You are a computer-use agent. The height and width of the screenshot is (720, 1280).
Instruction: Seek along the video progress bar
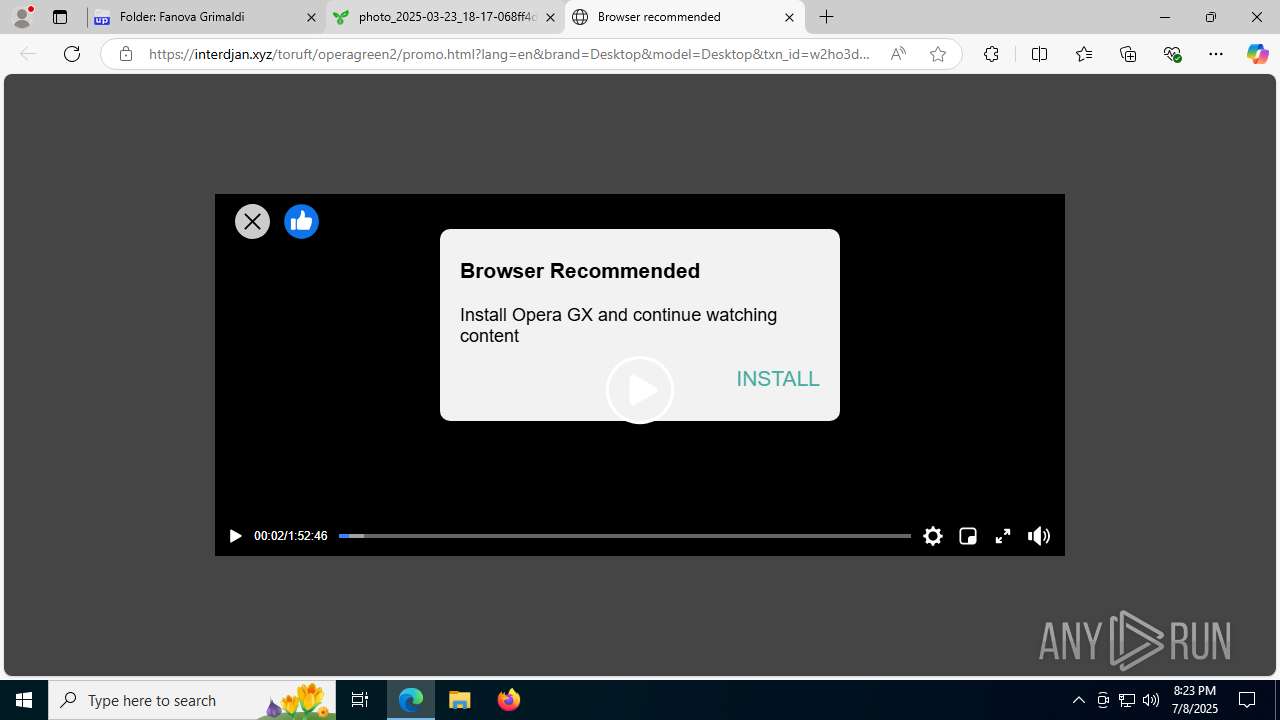click(x=625, y=536)
